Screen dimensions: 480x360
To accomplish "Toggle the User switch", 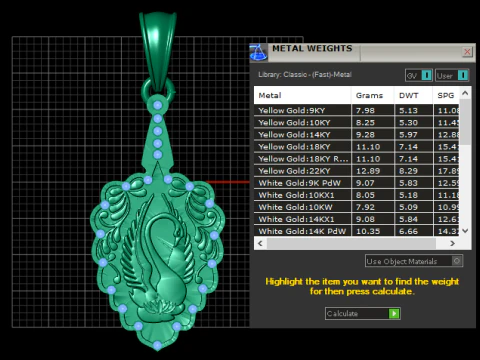I will click(452, 75).
